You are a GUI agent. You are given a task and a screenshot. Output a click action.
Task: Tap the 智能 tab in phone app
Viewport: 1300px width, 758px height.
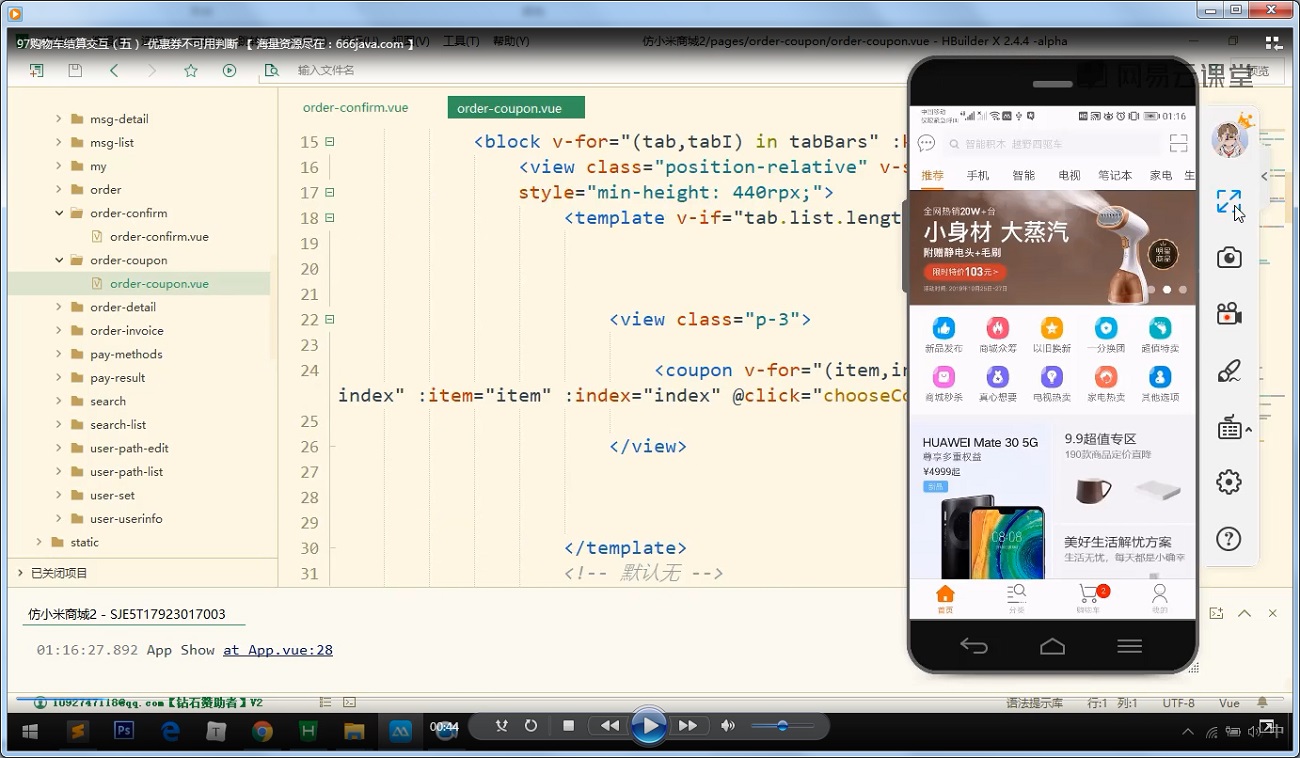[1023, 175]
